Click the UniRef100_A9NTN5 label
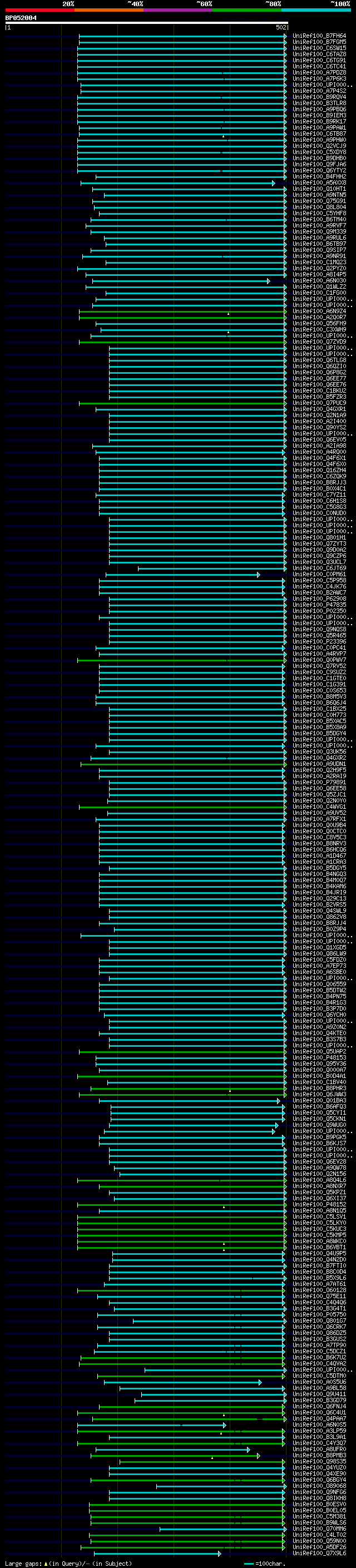The height and width of the screenshot is (1568, 356). click(x=319, y=195)
